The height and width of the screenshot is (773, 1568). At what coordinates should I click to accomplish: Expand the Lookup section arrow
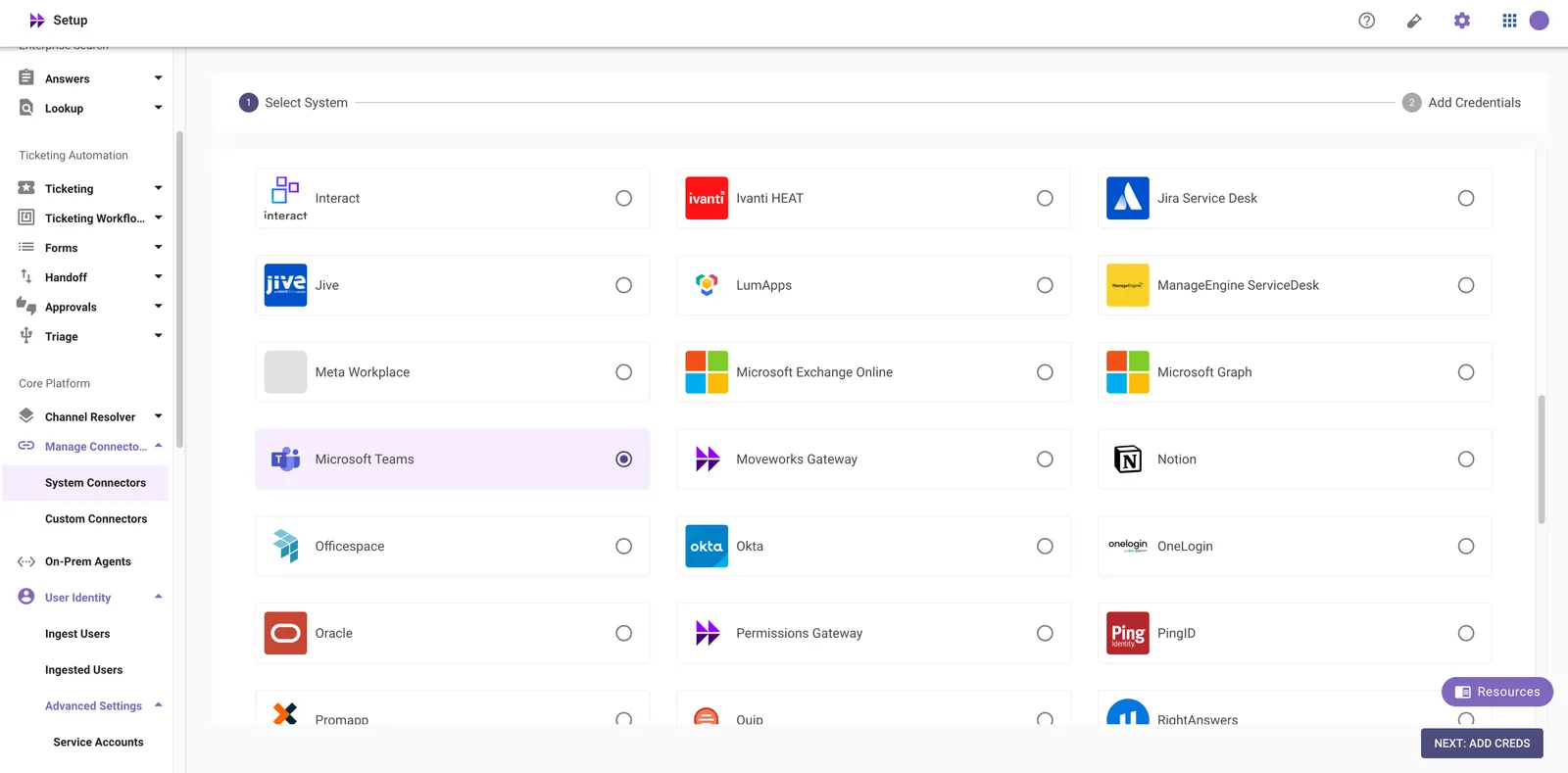point(158,108)
